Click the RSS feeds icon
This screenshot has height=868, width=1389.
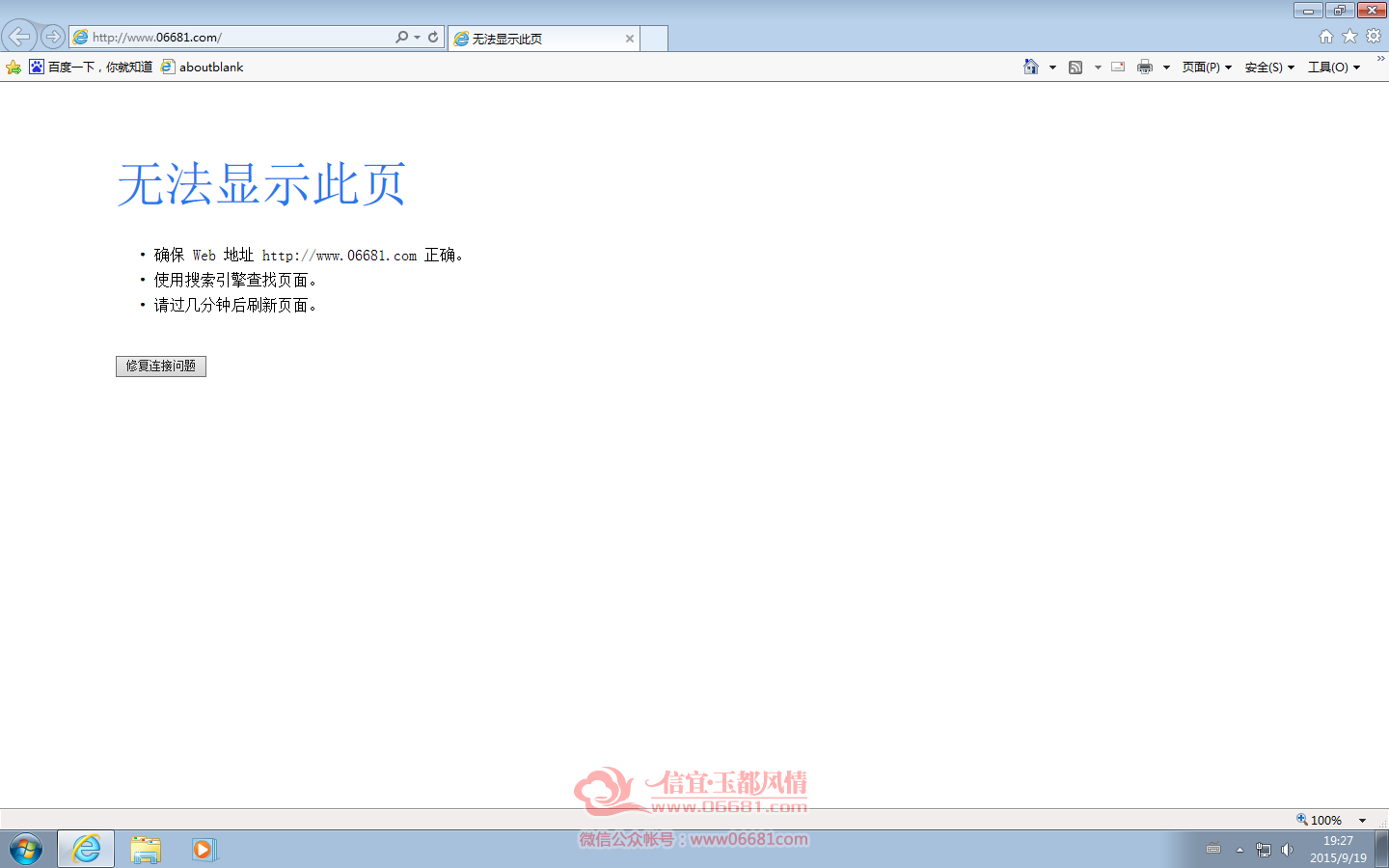coord(1076,67)
